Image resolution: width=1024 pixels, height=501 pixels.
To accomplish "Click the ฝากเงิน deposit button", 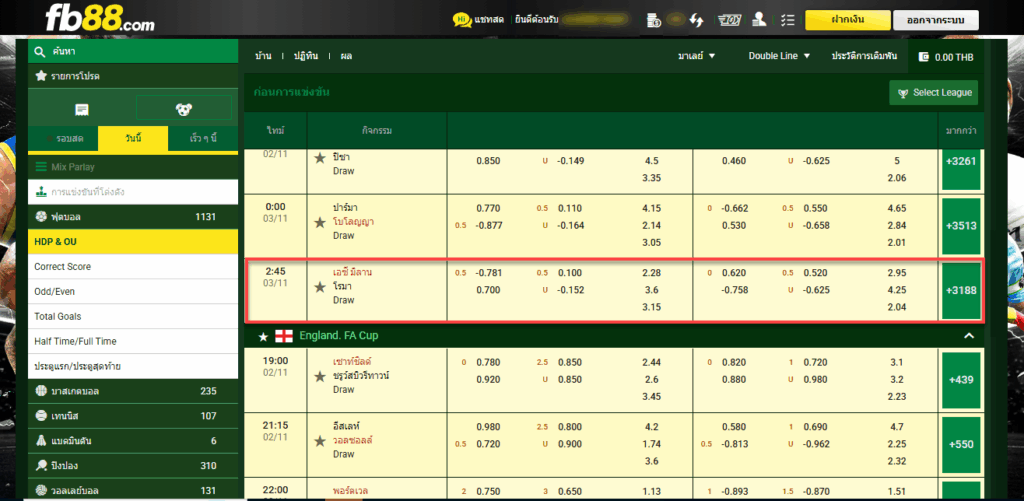I will (847, 20).
